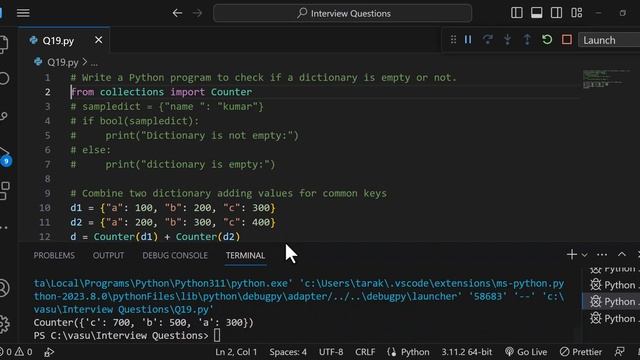This screenshot has height=360, width=640.
Task: Open the feedback icon in status bar
Action: click(x=620, y=352)
